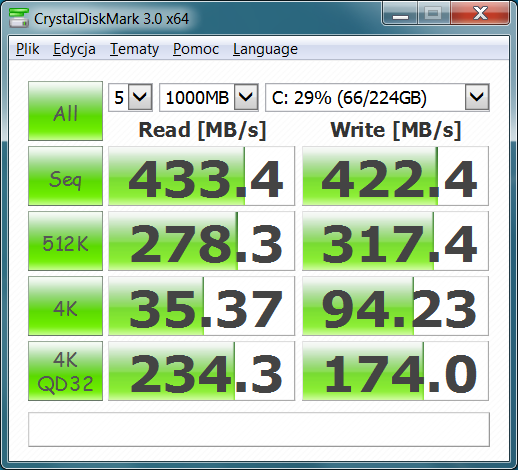The width and height of the screenshot is (518, 470).
Task: Start the 4K QD32 benchmark test
Action: pyautogui.click(x=65, y=371)
